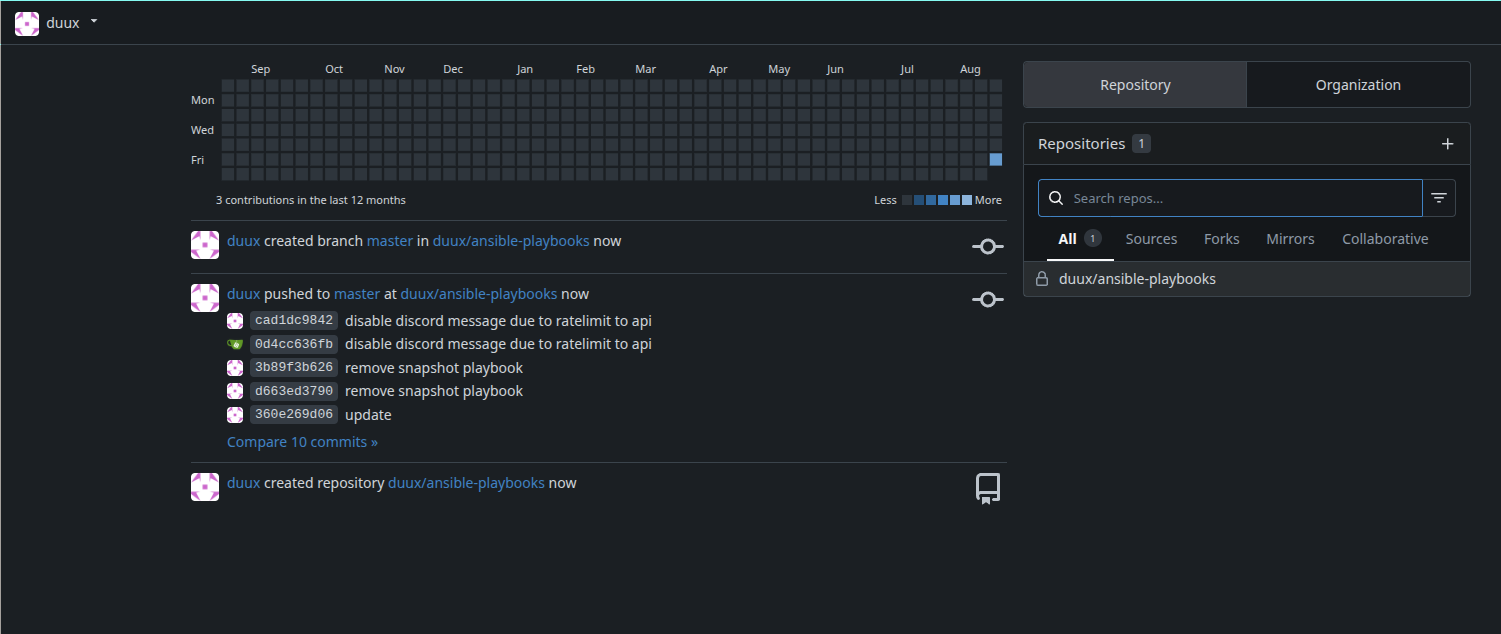Click the duux avatar on created repository entry
1501x634 pixels.
pos(205,487)
